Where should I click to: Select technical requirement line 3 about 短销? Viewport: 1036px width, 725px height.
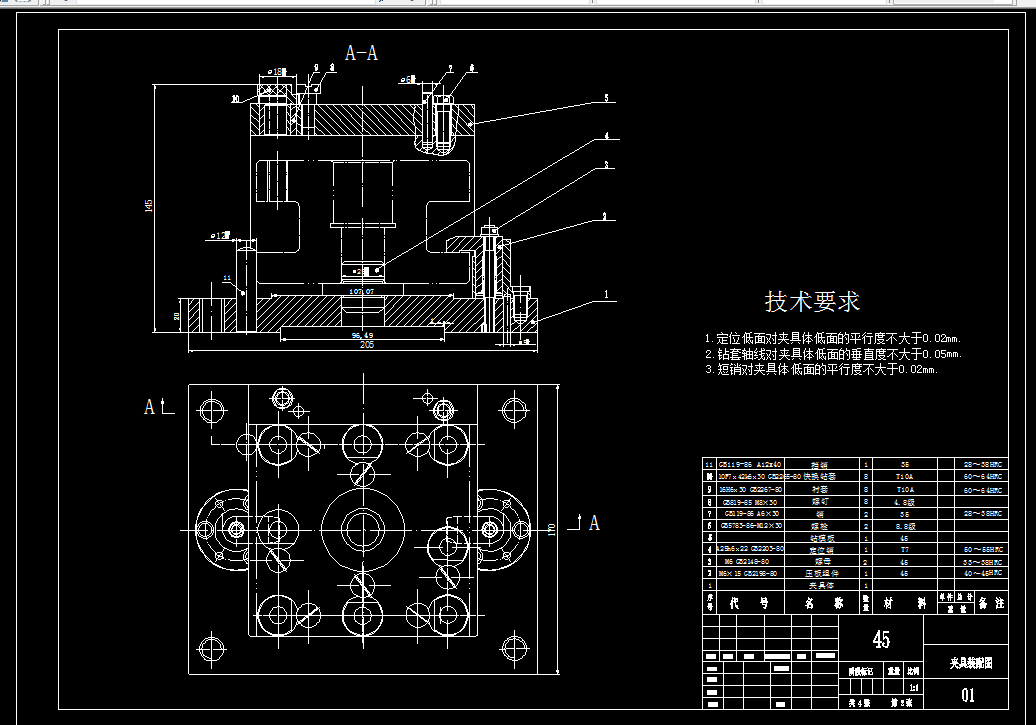(x=821, y=369)
